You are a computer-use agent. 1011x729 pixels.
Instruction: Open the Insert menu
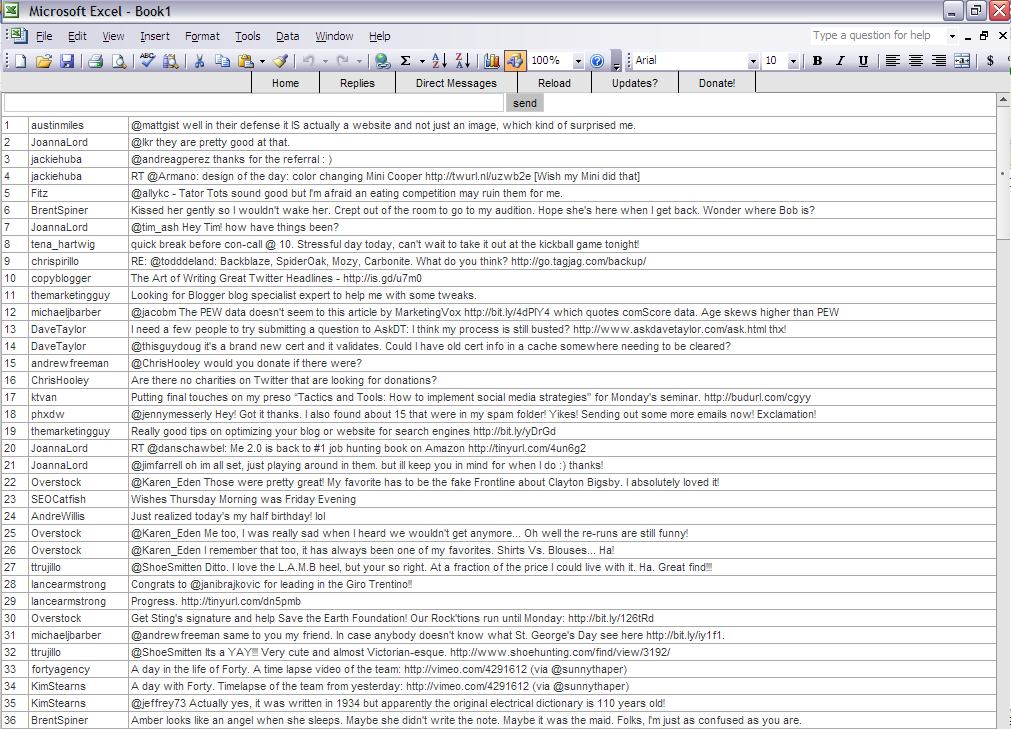click(155, 36)
